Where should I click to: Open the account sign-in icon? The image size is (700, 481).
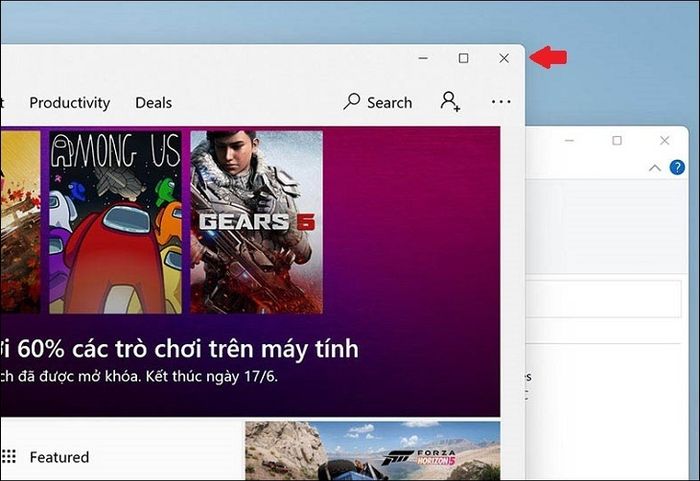pyautogui.click(x=450, y=101)
